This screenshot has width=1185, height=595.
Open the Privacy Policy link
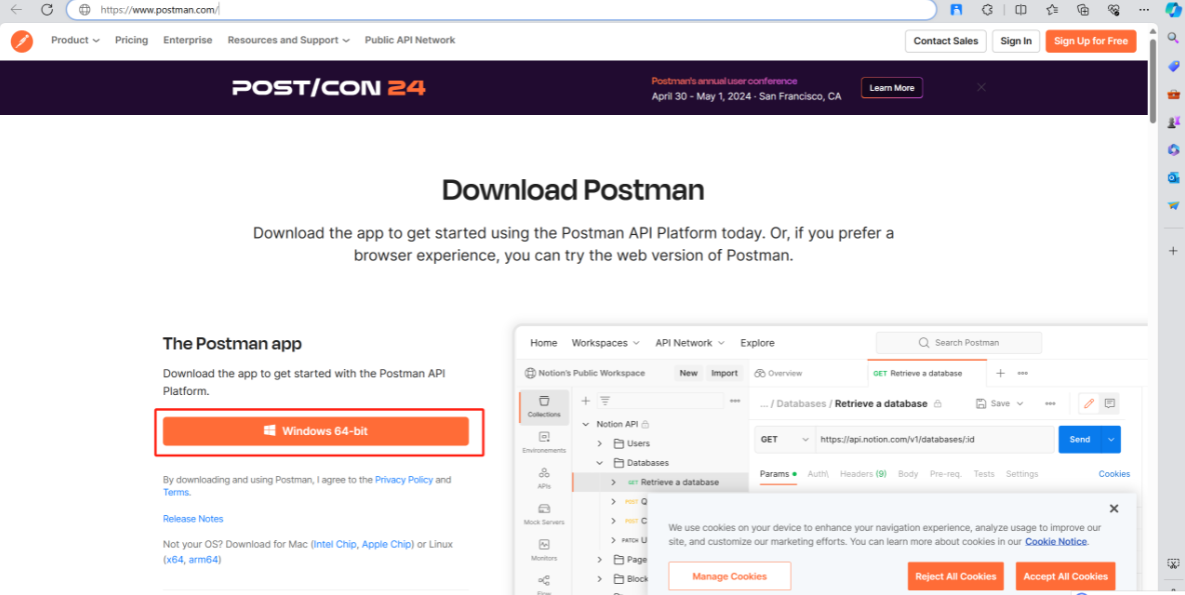point(404,479)
